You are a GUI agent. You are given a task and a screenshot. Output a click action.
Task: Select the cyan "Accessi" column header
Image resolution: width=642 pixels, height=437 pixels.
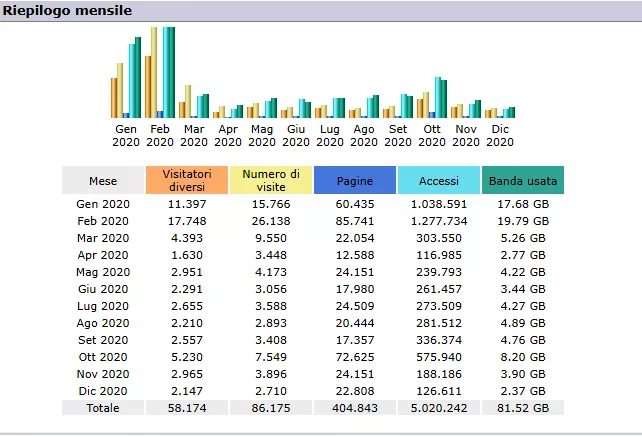pos(439,181)
